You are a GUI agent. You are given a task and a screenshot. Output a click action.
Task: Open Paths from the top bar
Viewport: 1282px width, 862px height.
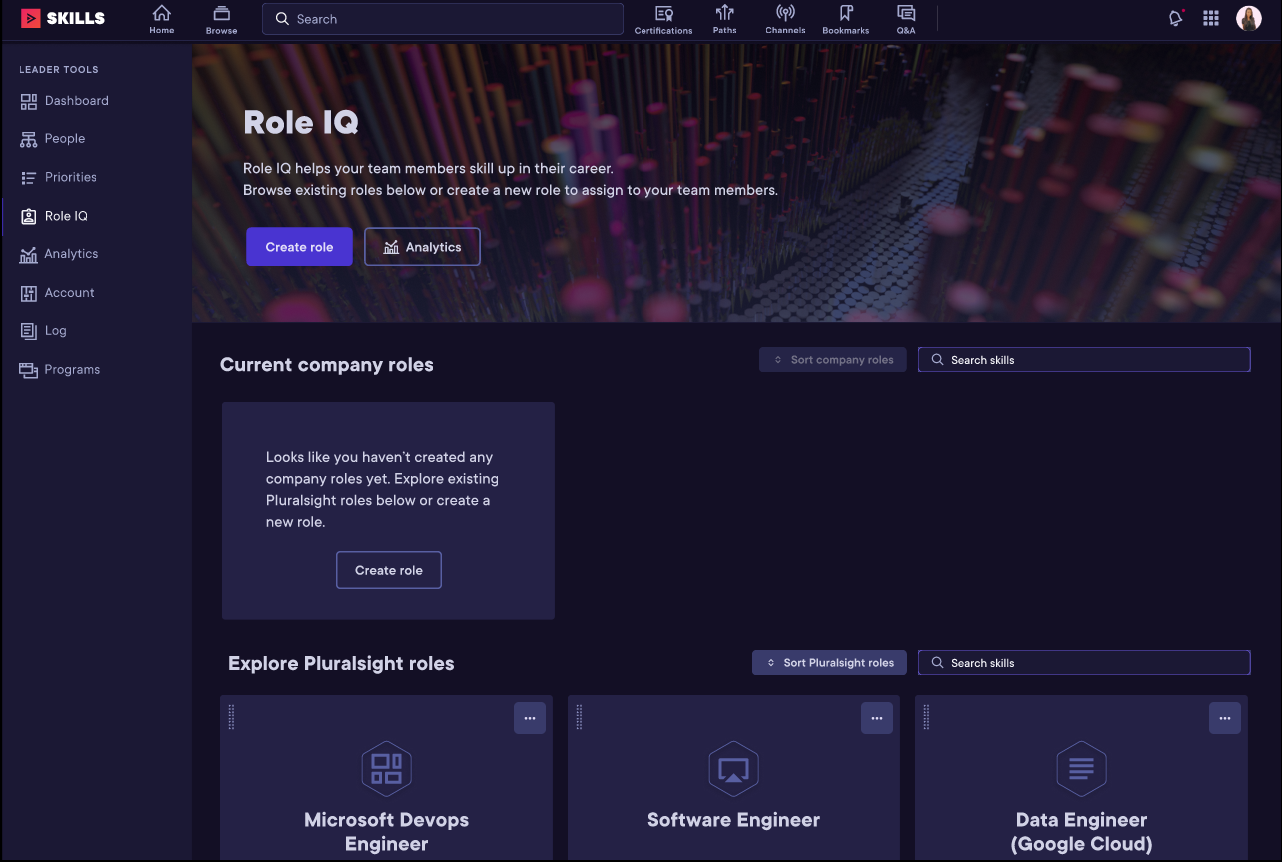pyautogui.click(x=725, y=19)
